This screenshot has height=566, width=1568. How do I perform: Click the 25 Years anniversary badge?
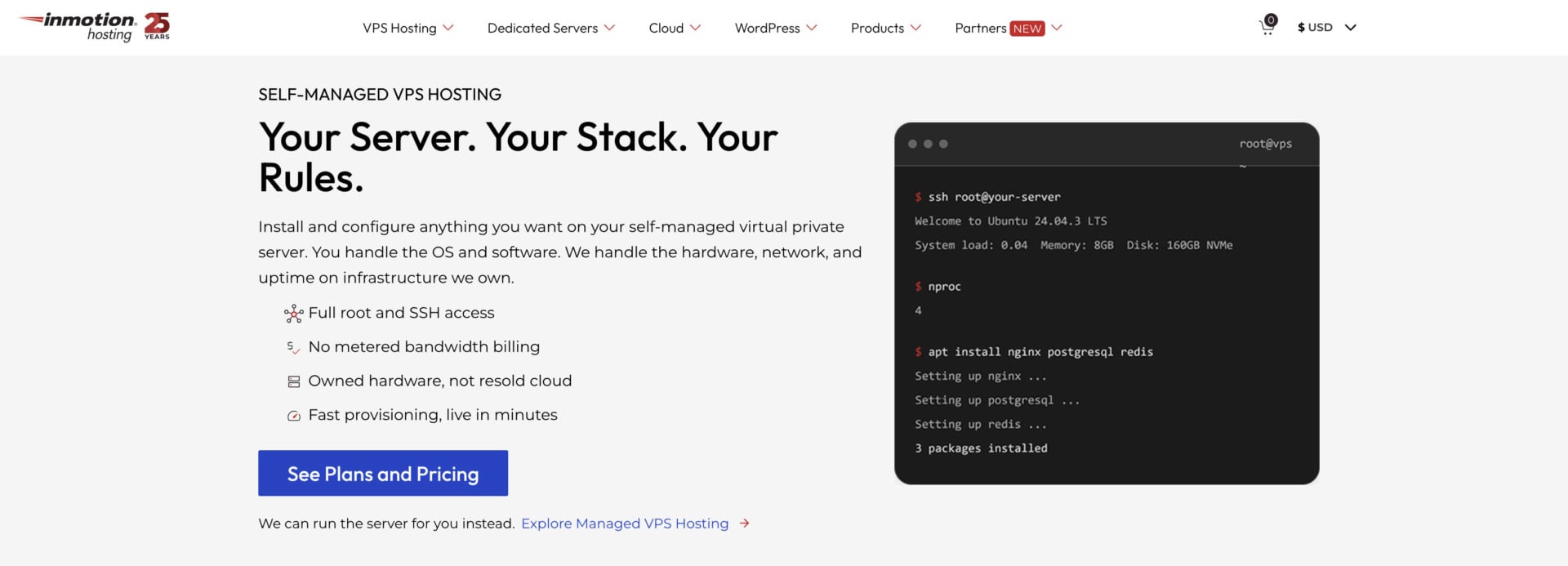point(157,26)
